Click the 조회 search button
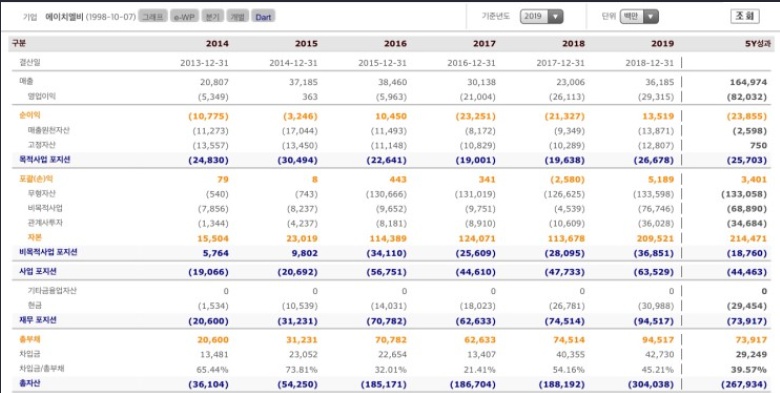The height and width of the screenshot is (393, 780). point(745,16)
